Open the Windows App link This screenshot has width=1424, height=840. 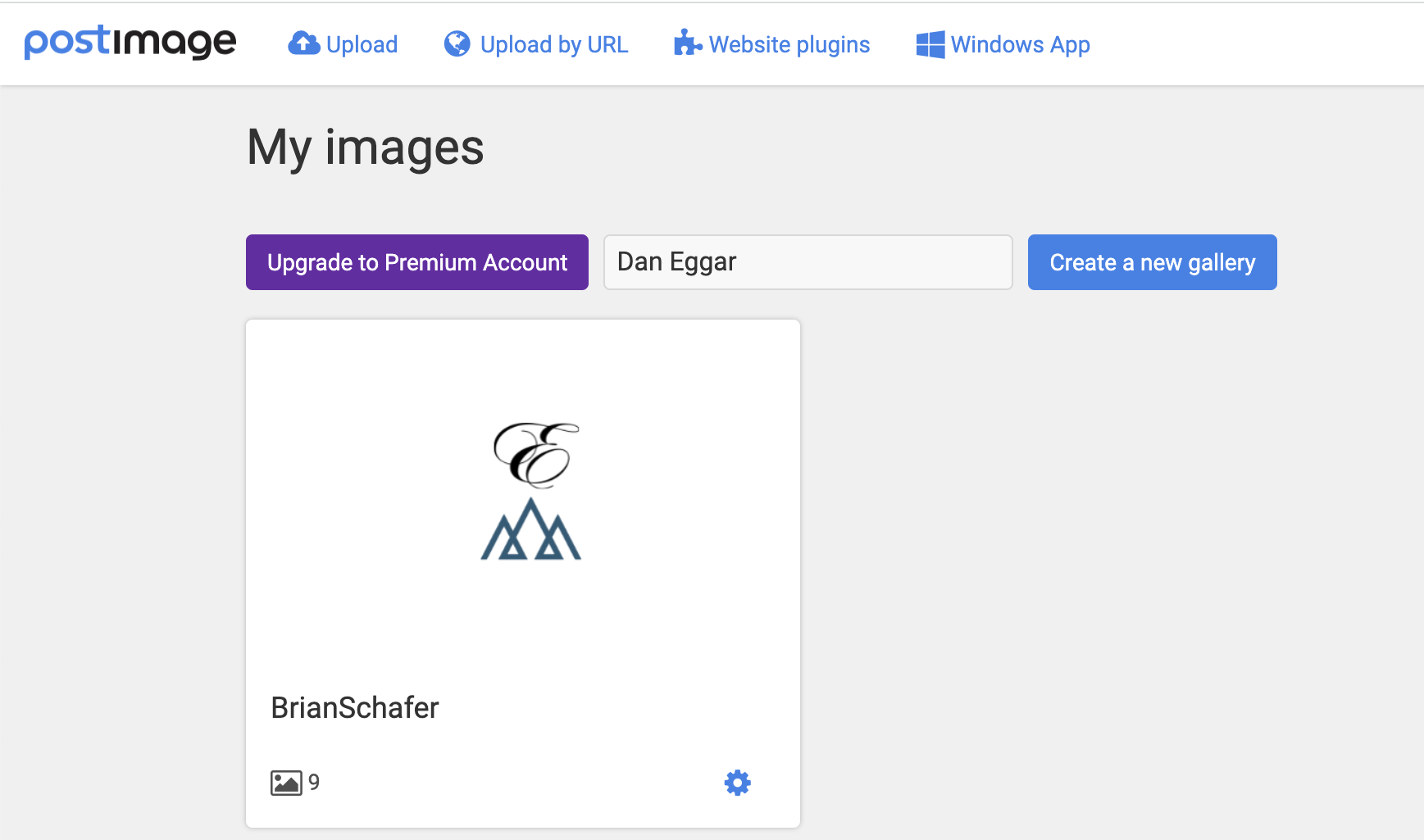pos(1020,44)
